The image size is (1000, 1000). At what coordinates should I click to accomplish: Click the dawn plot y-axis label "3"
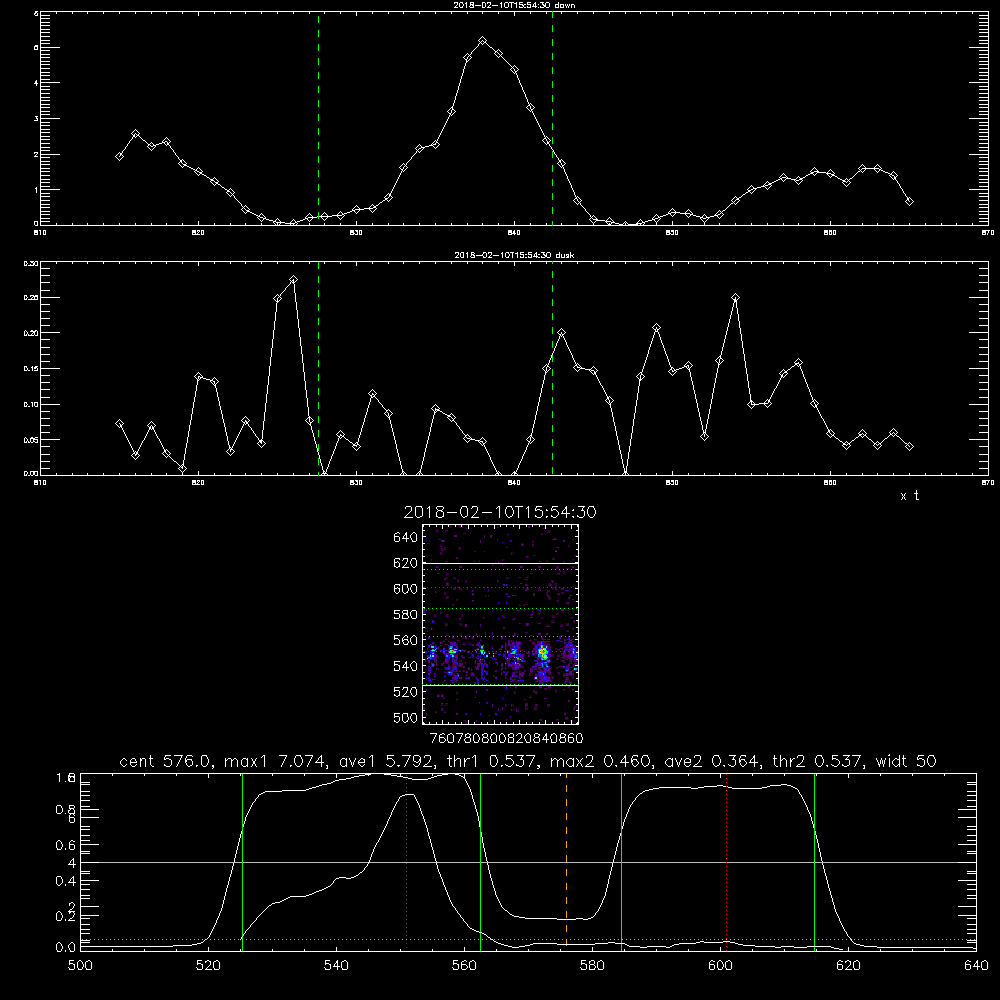pyautogui.click(x=36, y=119)
